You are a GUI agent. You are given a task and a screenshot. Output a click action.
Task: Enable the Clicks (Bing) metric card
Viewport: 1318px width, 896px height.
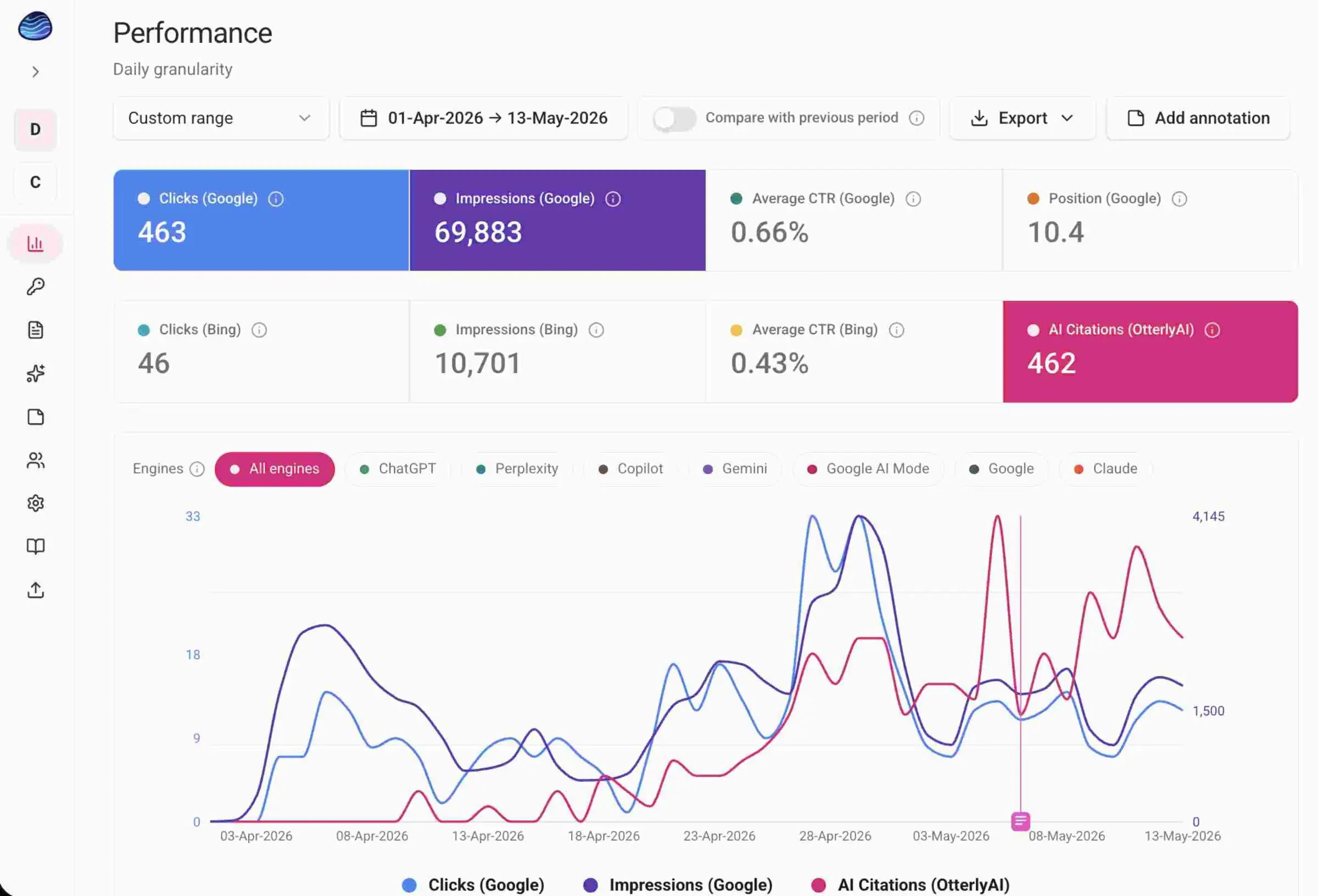pyautogui.click(x=261, y=351)
